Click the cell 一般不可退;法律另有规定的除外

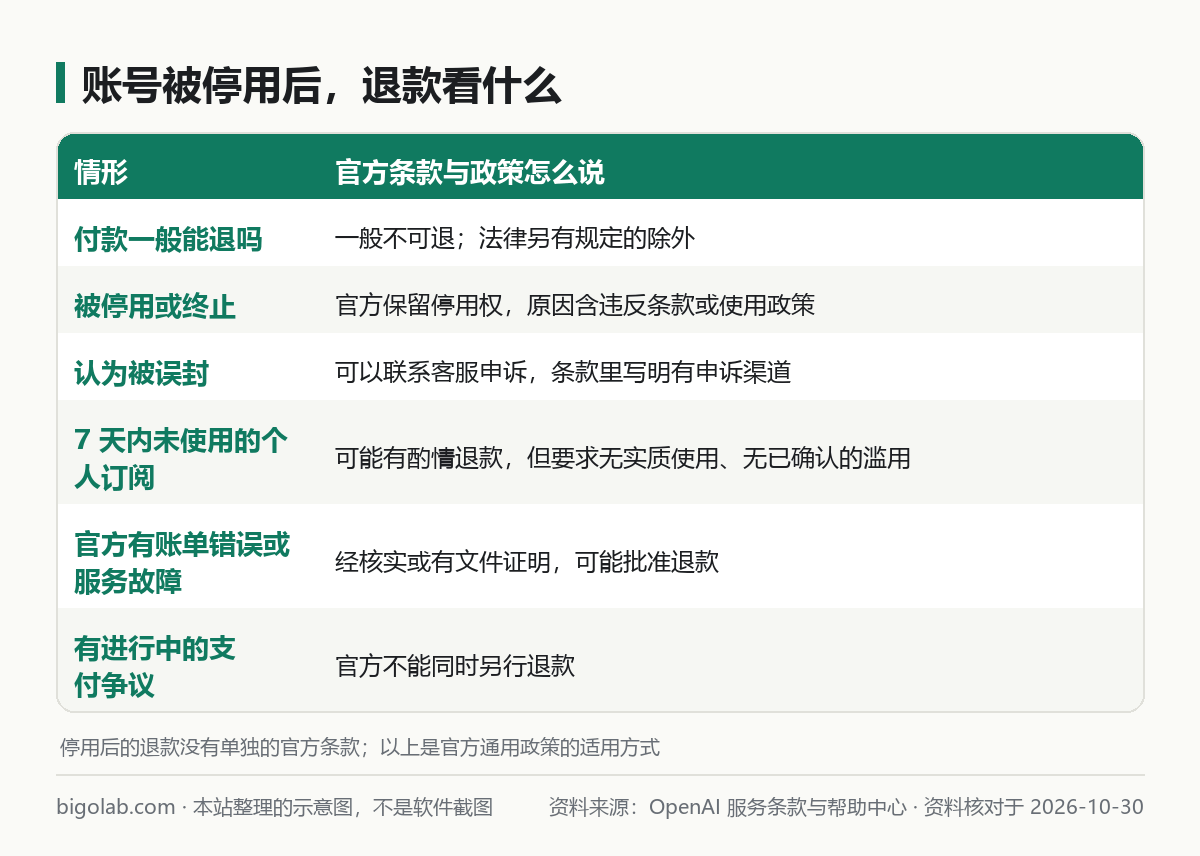[515, 239]
